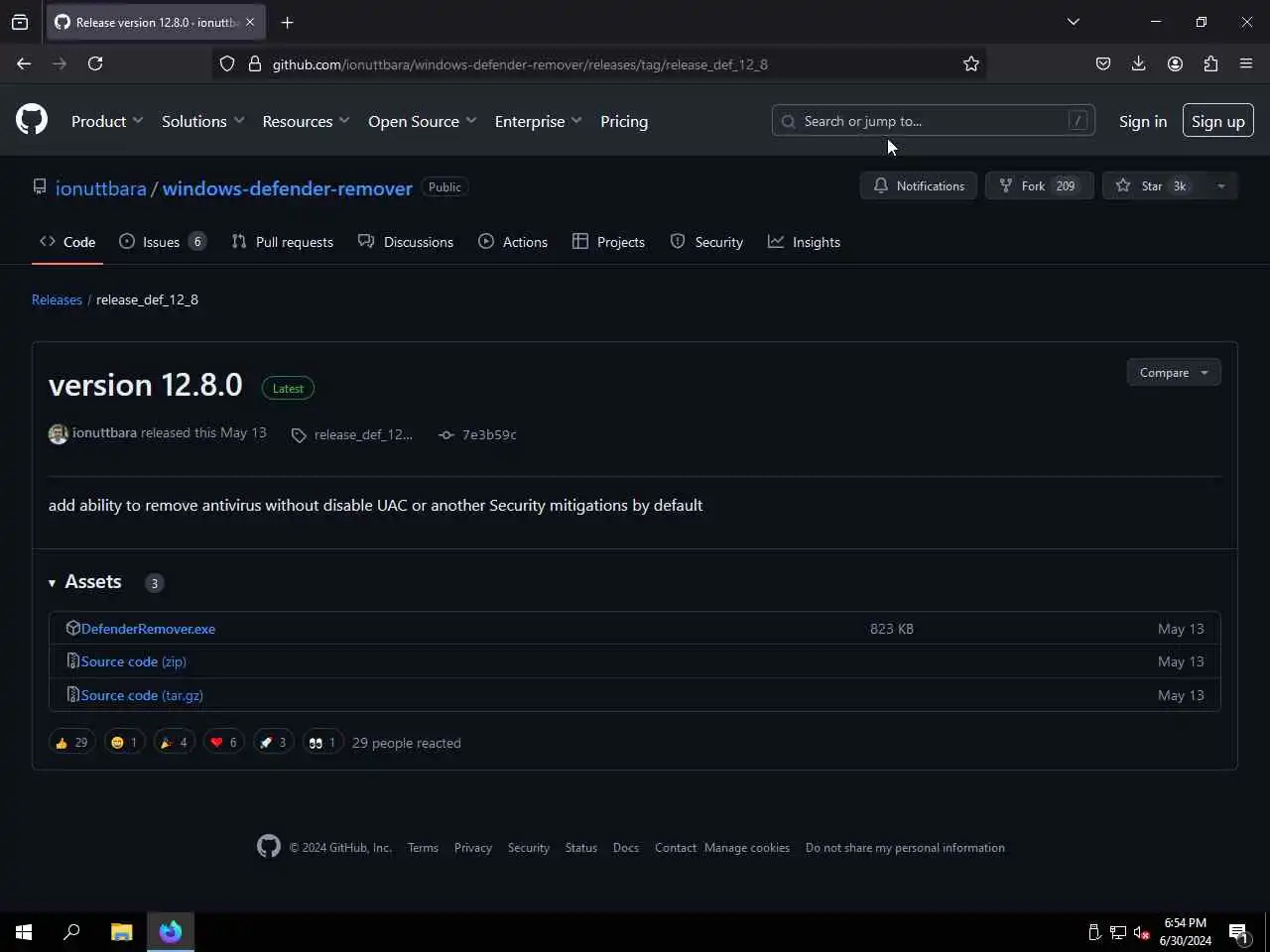Open the Star lists dropdown arrow
1270x952 pixels.
click(x=1220, y=185)
